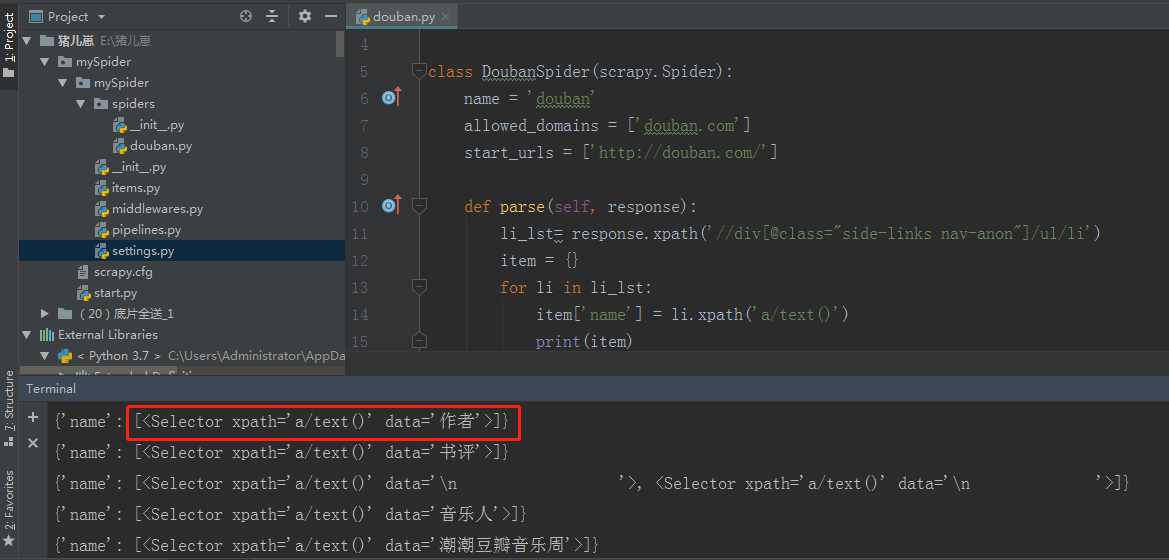Collapse the Python 3.7 library node
This screenshot has width=1169, height=560.
coord(45,356)
